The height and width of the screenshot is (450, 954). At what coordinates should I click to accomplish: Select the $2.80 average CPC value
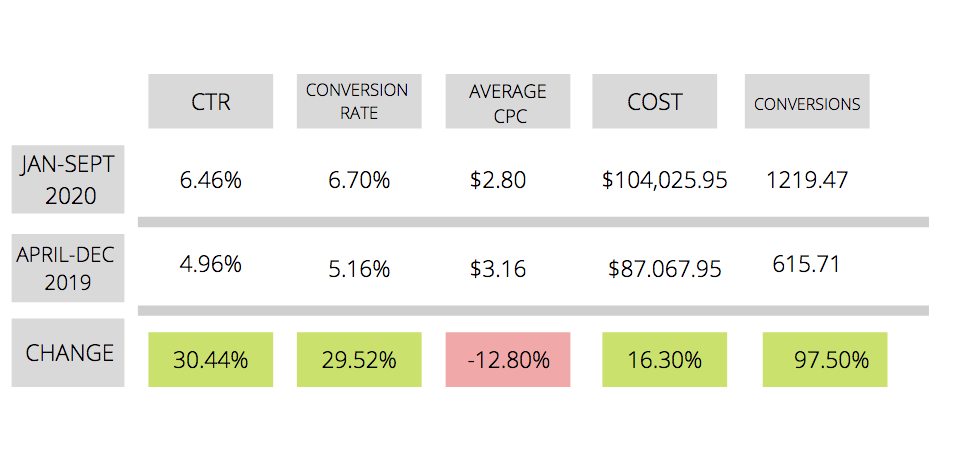pyautogui.click(x=497, y=181)
